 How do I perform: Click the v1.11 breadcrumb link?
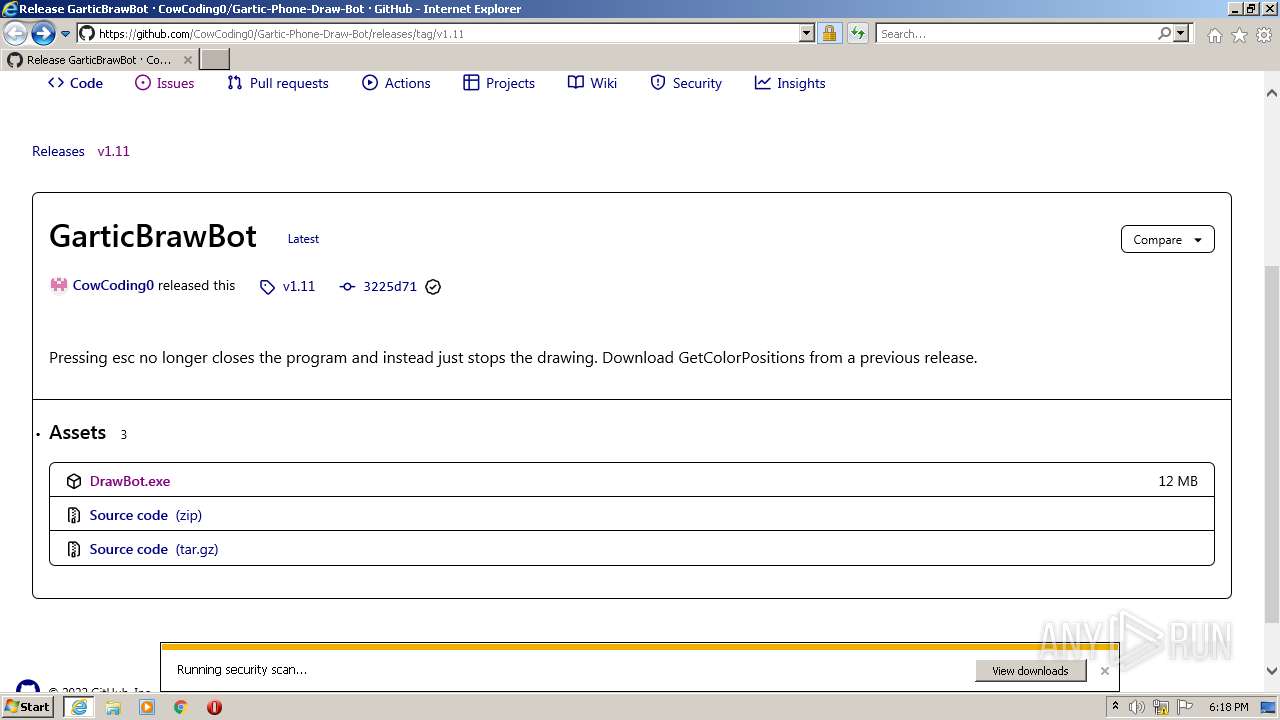click(x=113, y=151)
